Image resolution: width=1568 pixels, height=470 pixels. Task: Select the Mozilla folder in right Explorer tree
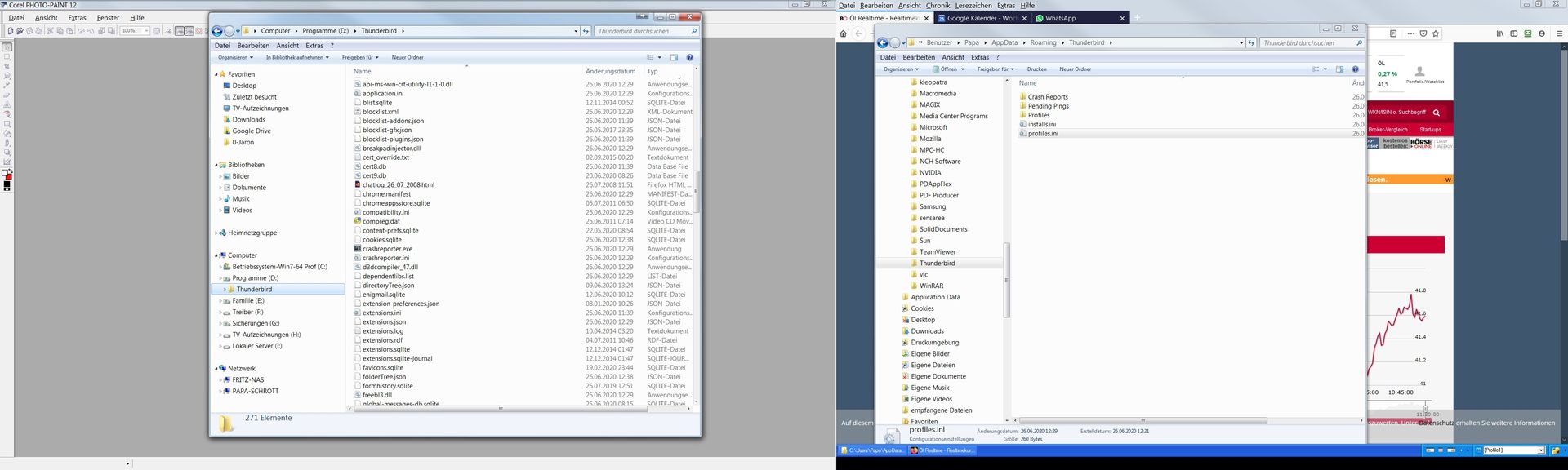[930, 139]
